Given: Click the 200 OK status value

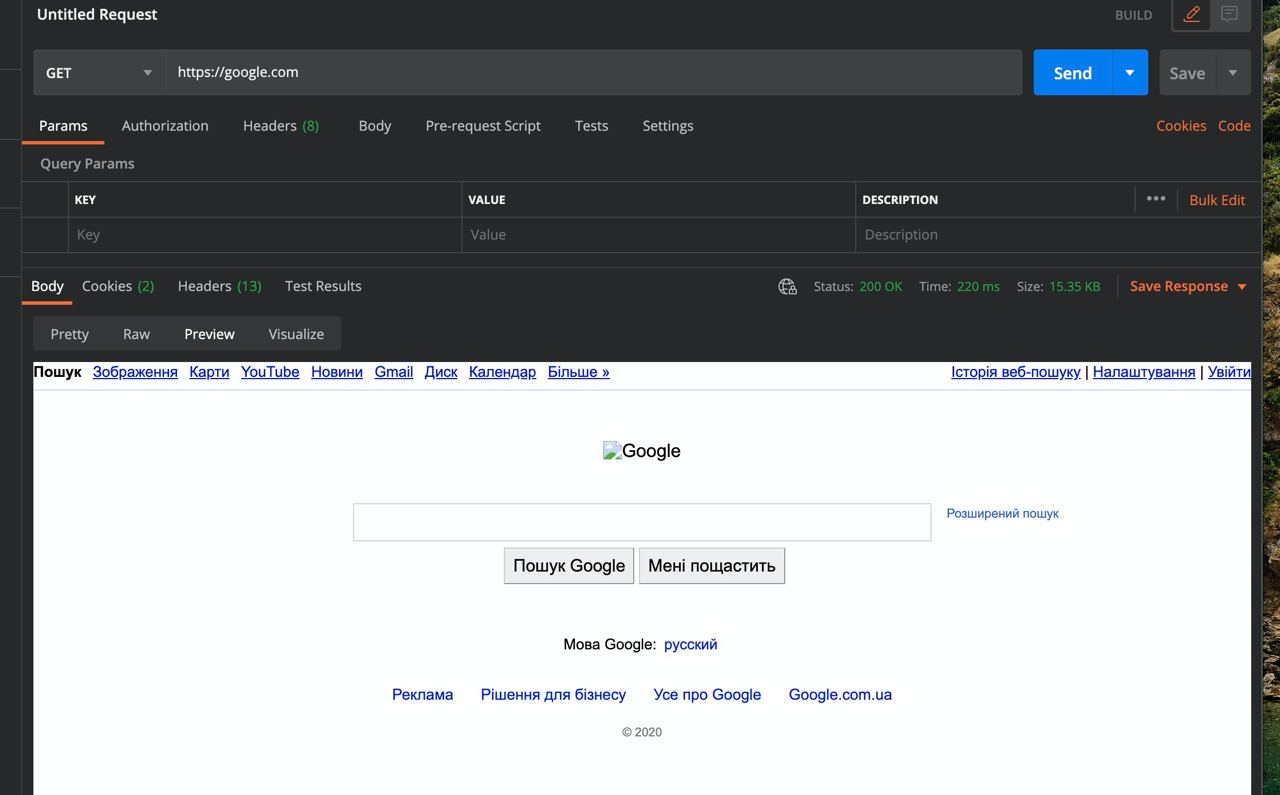Looking at the screenshot, I should (881, 287).
